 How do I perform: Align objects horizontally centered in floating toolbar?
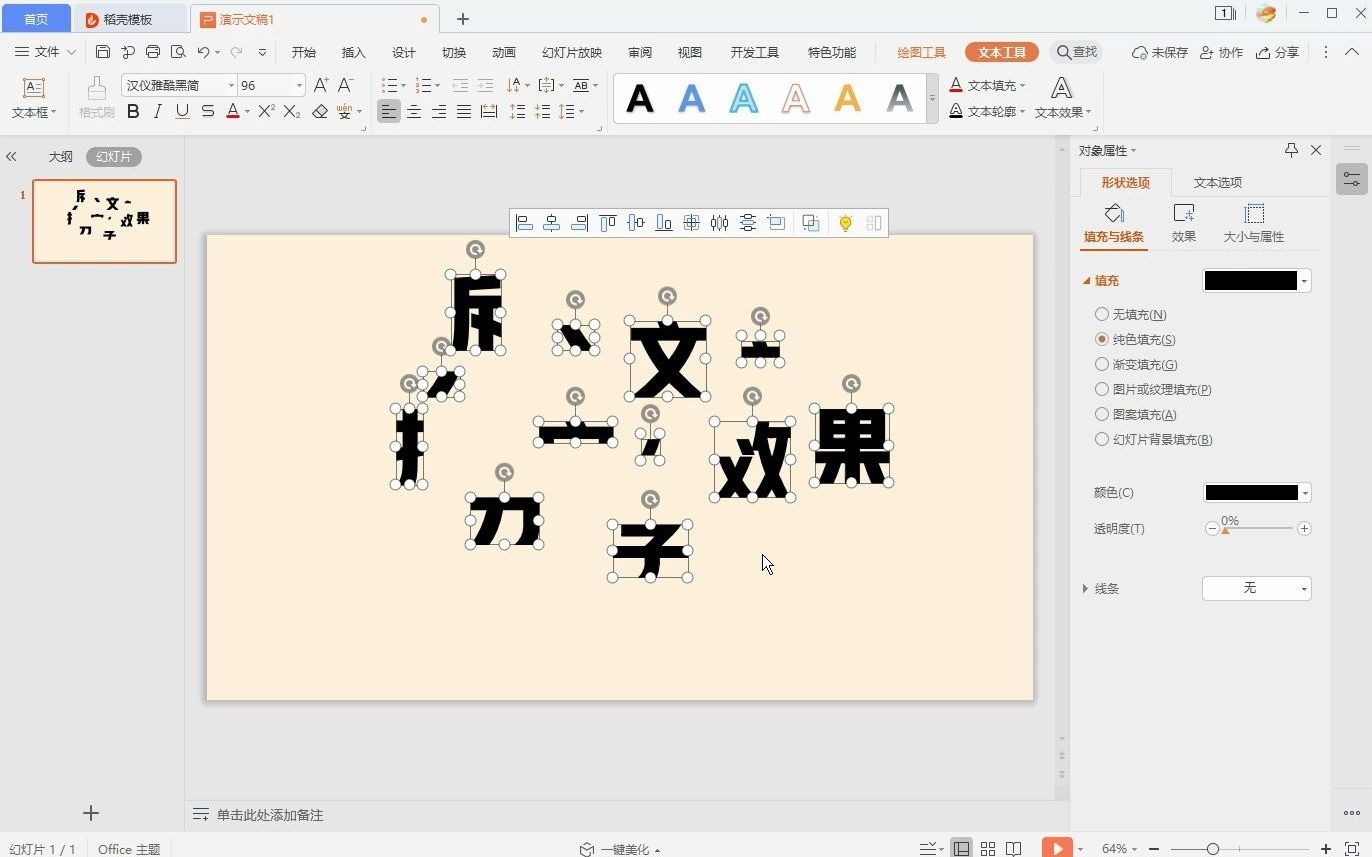(x=551, y=223)
